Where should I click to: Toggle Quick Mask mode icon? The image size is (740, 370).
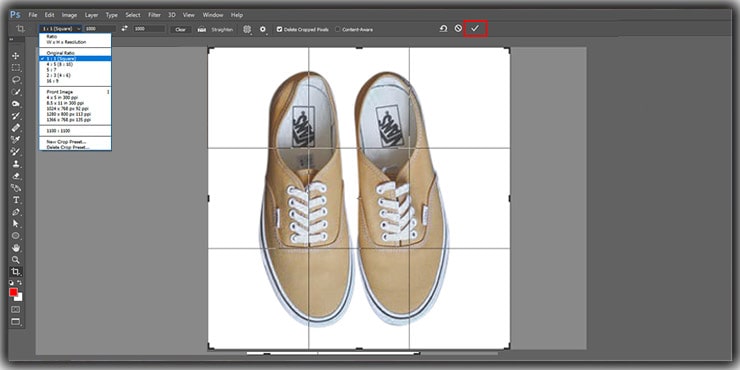16,310
